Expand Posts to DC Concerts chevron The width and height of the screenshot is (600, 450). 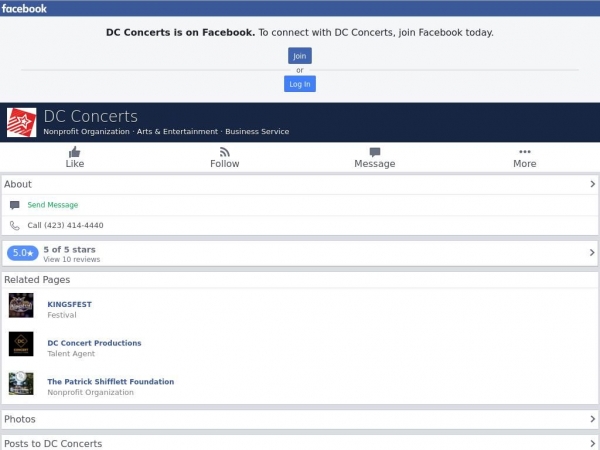[592, 444]
